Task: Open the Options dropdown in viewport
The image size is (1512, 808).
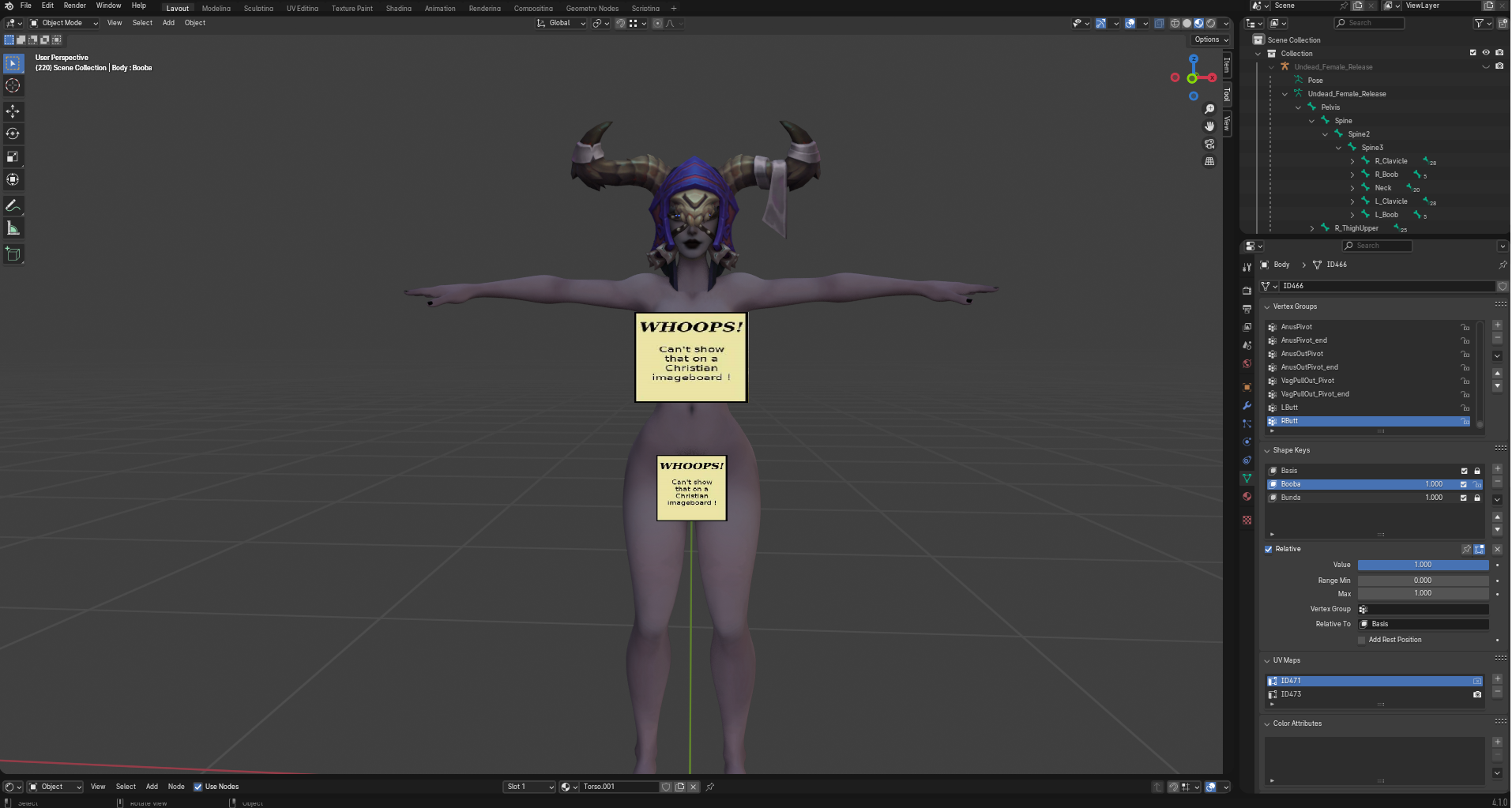Action: [x=1211, y=39]
